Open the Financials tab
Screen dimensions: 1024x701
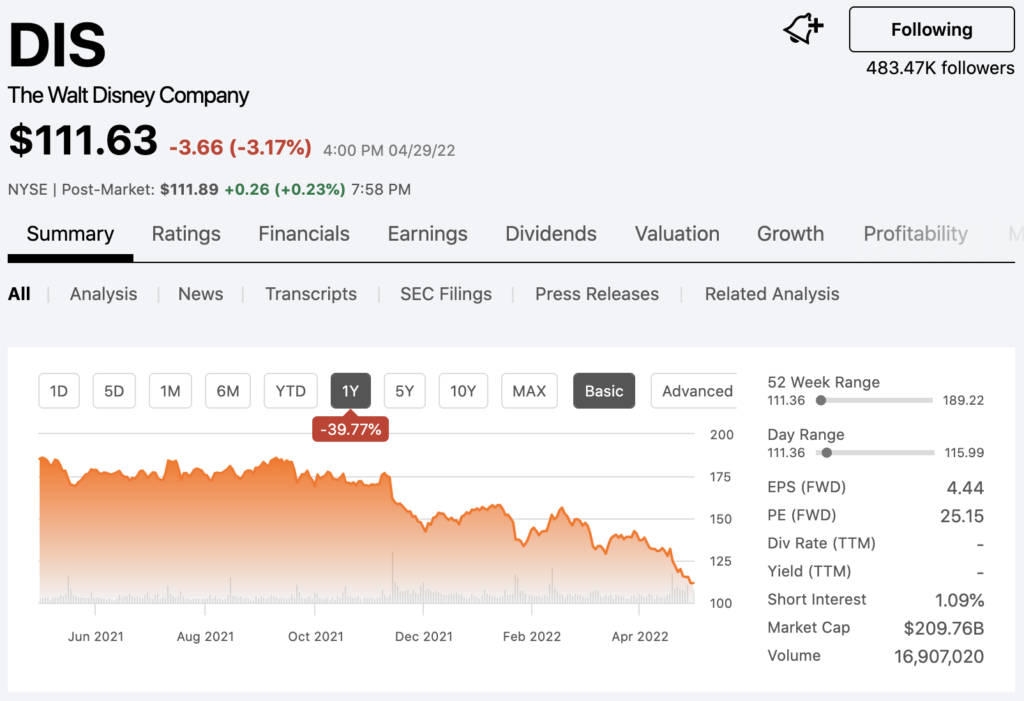304,234
